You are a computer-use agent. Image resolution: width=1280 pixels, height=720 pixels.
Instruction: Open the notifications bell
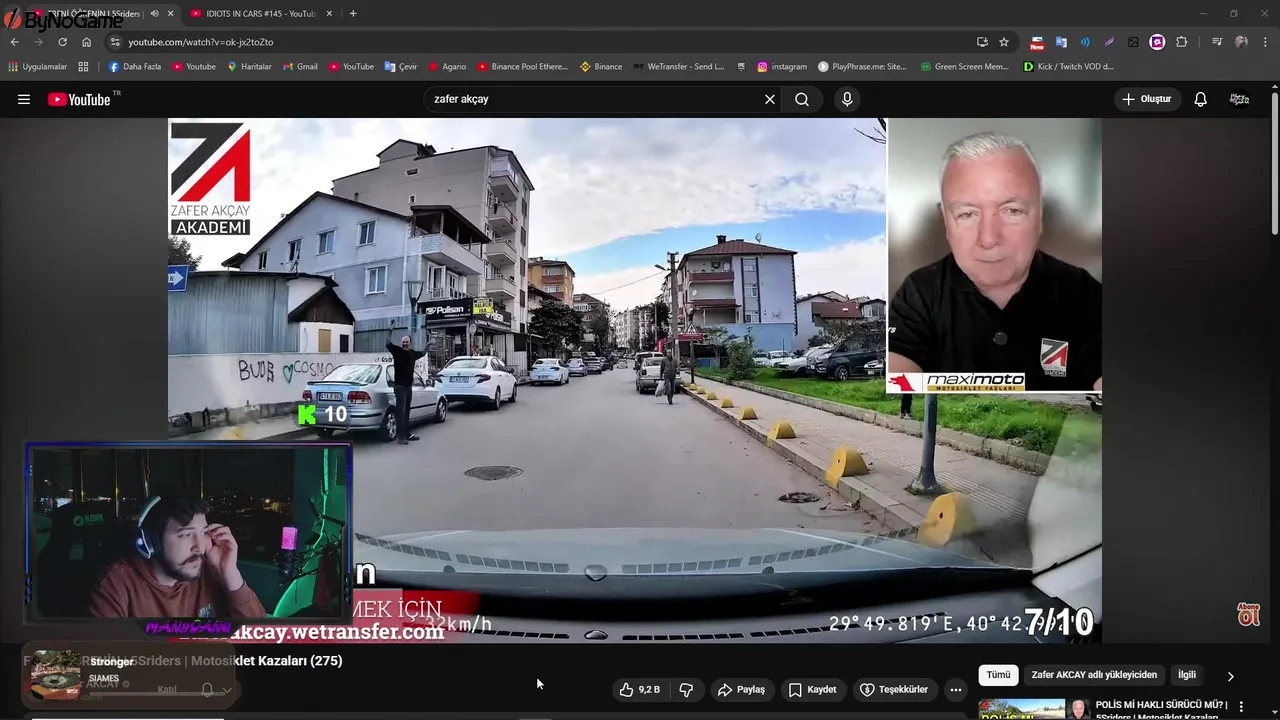1200,99
